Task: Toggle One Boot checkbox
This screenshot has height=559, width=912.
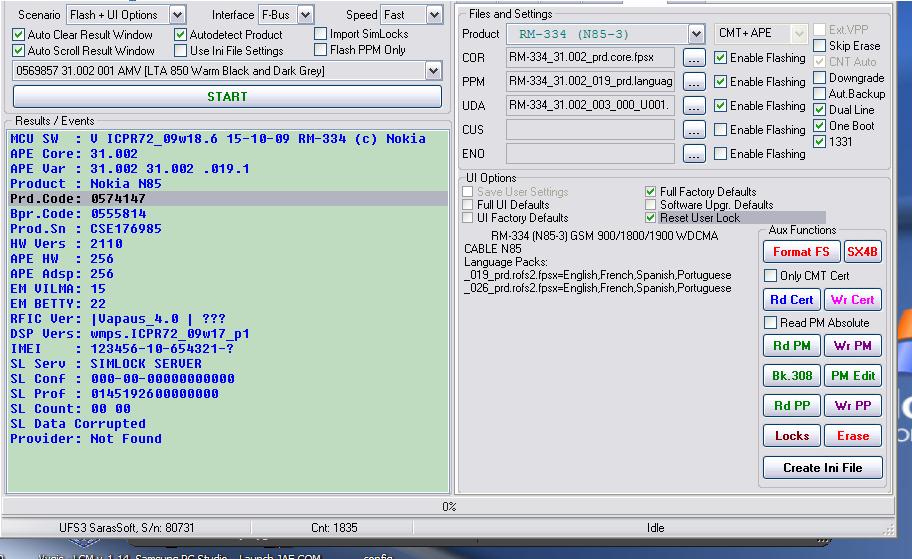Action: [x=820, y=125]
